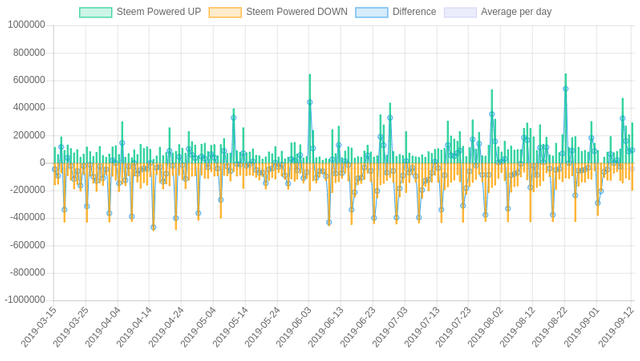Click the 2019-06-13 date label

point(325,327)
